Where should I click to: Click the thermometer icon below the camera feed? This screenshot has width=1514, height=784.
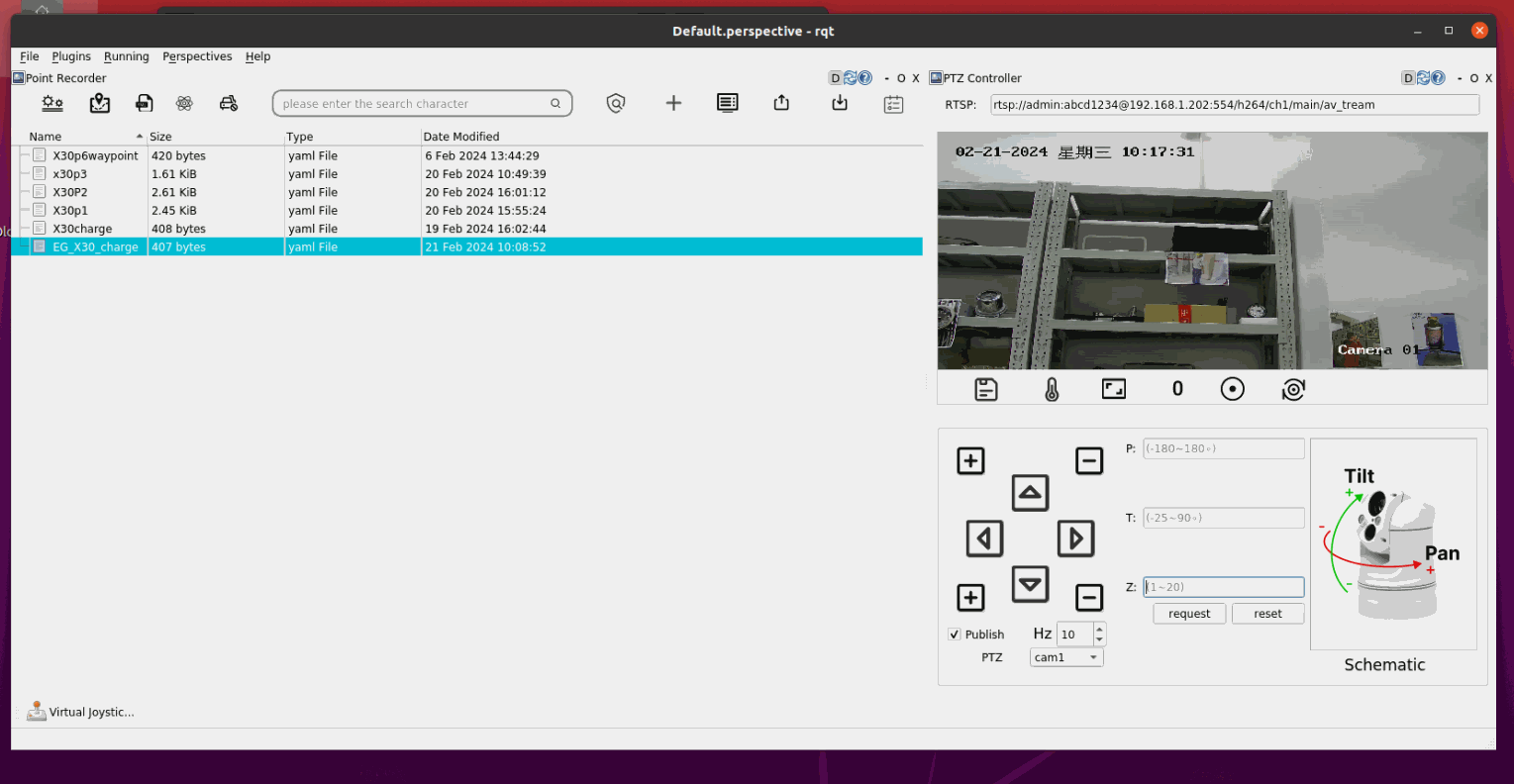pyautogui.click(x=1052, y=390)
